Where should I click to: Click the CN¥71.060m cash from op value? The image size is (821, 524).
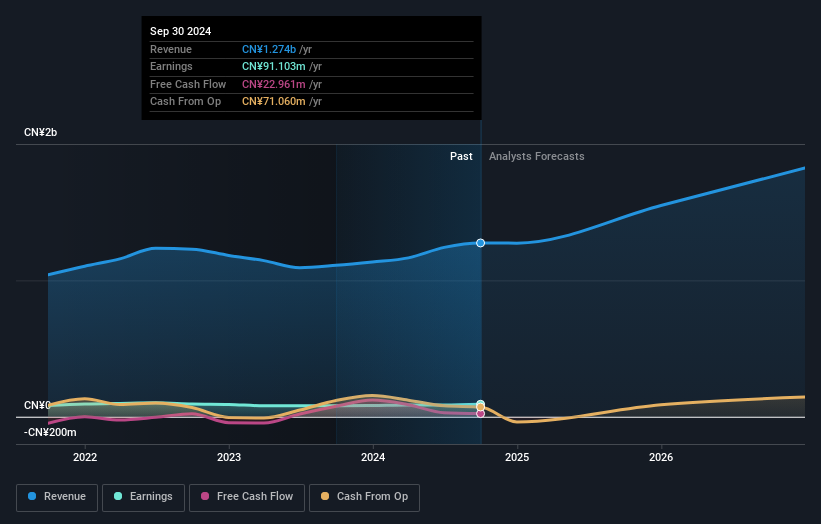(273, 102)
